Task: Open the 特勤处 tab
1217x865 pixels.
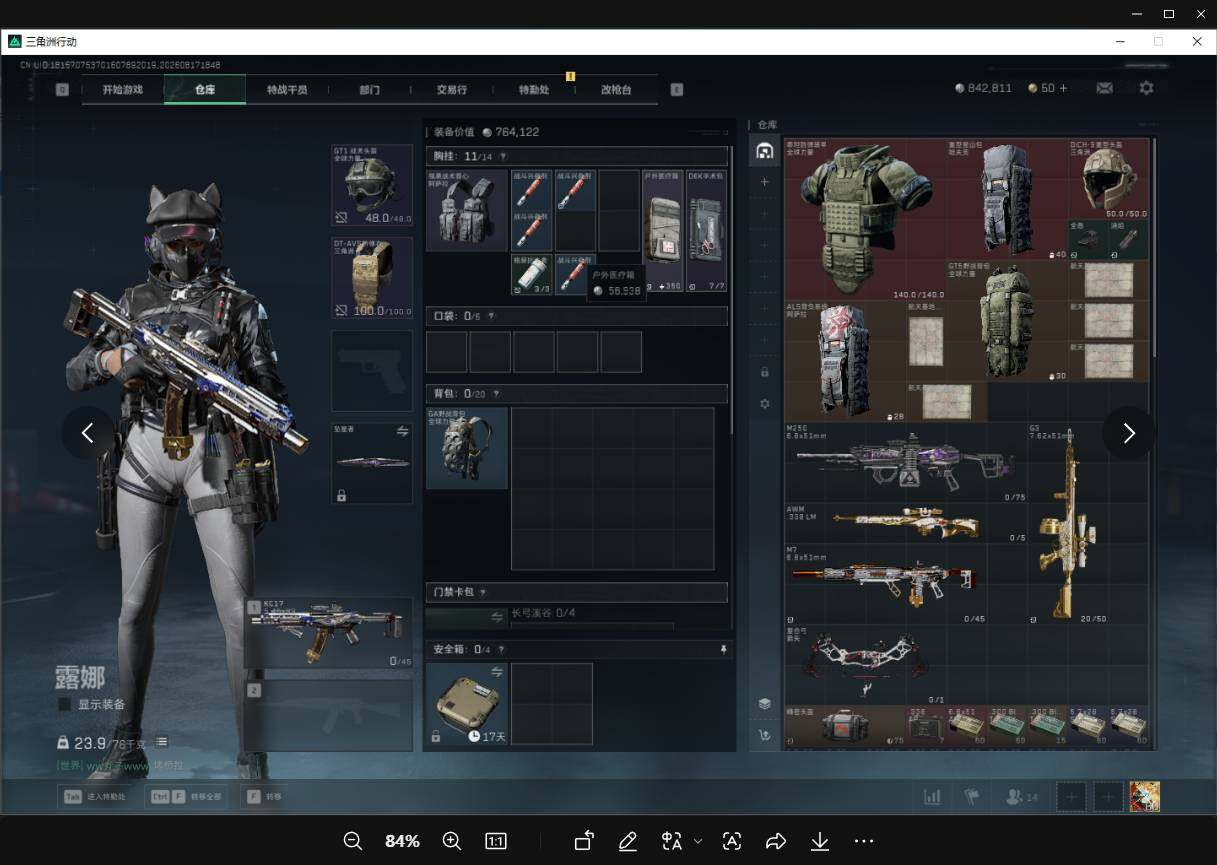Action: click(534, 89)
